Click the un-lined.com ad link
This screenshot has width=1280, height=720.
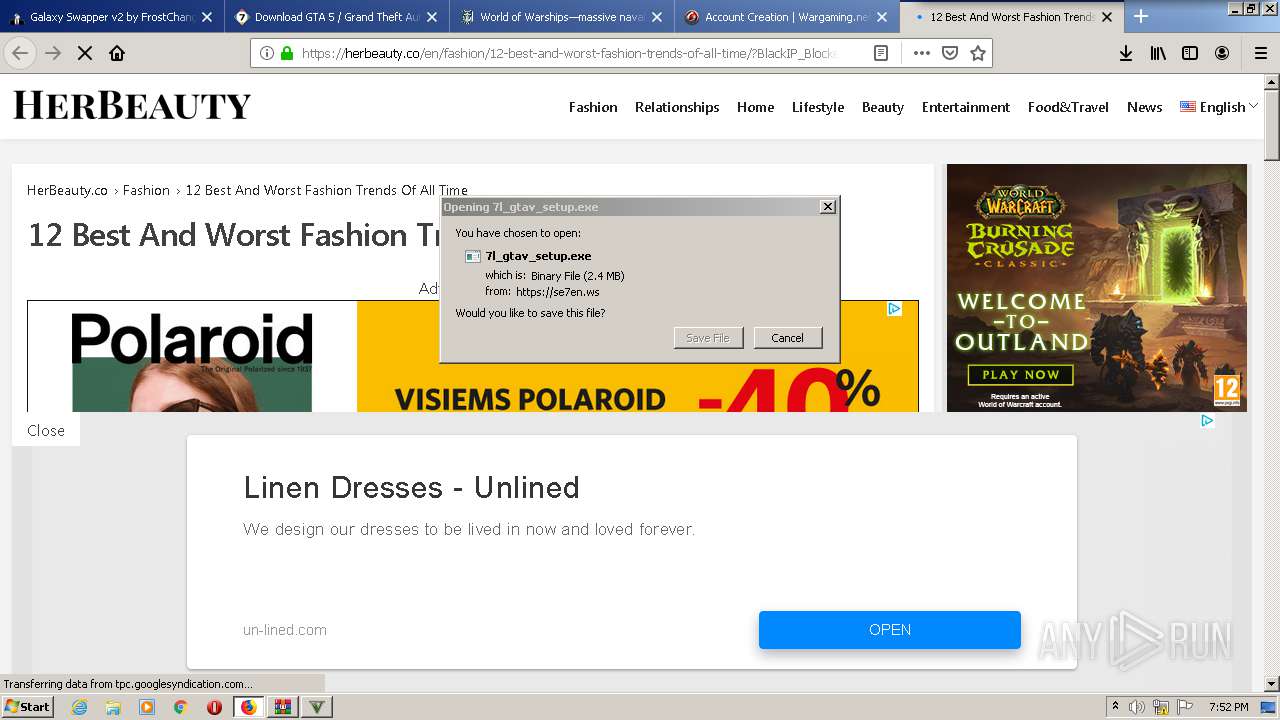point(285,630)
